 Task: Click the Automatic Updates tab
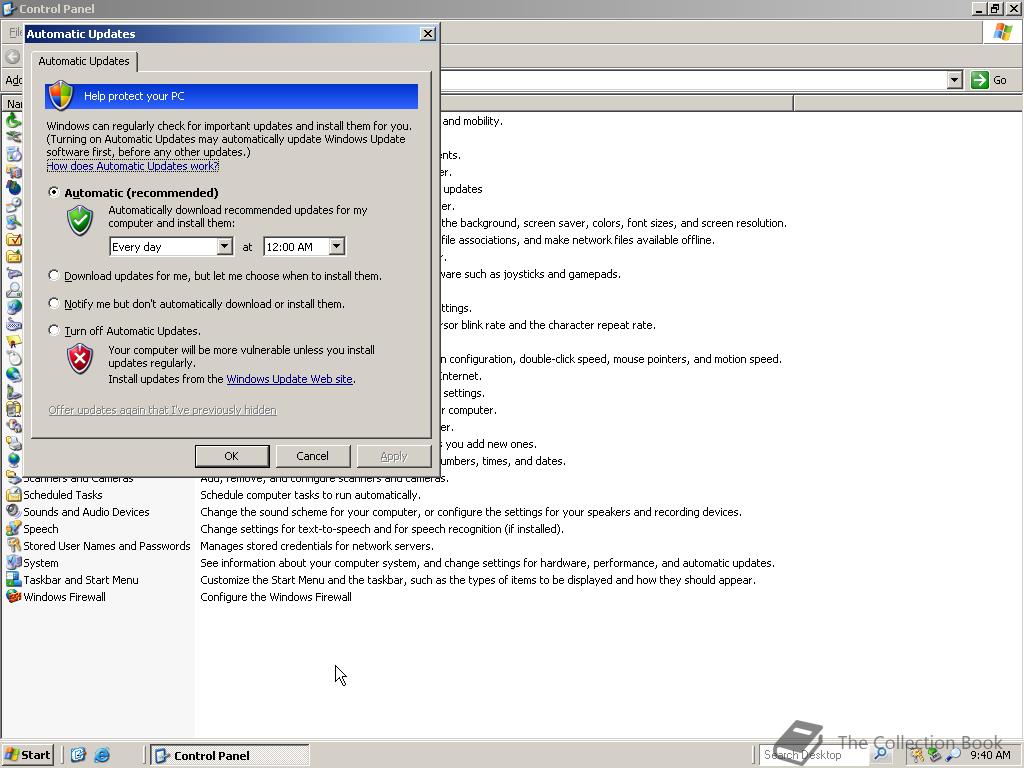click(84, 61)
